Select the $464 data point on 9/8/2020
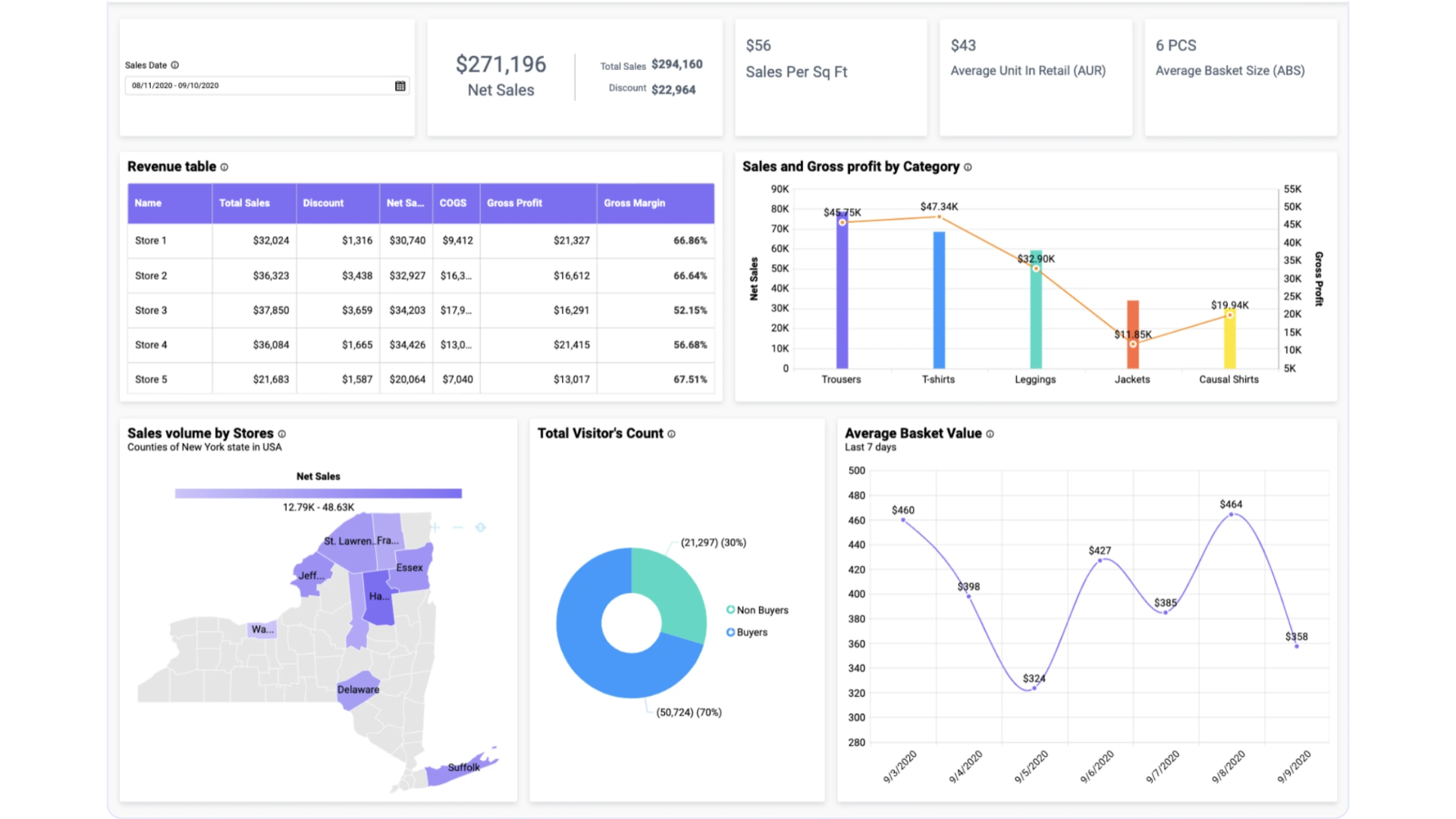The height and width of the screenshot is (819, 1456). [x=1231, y=515]
